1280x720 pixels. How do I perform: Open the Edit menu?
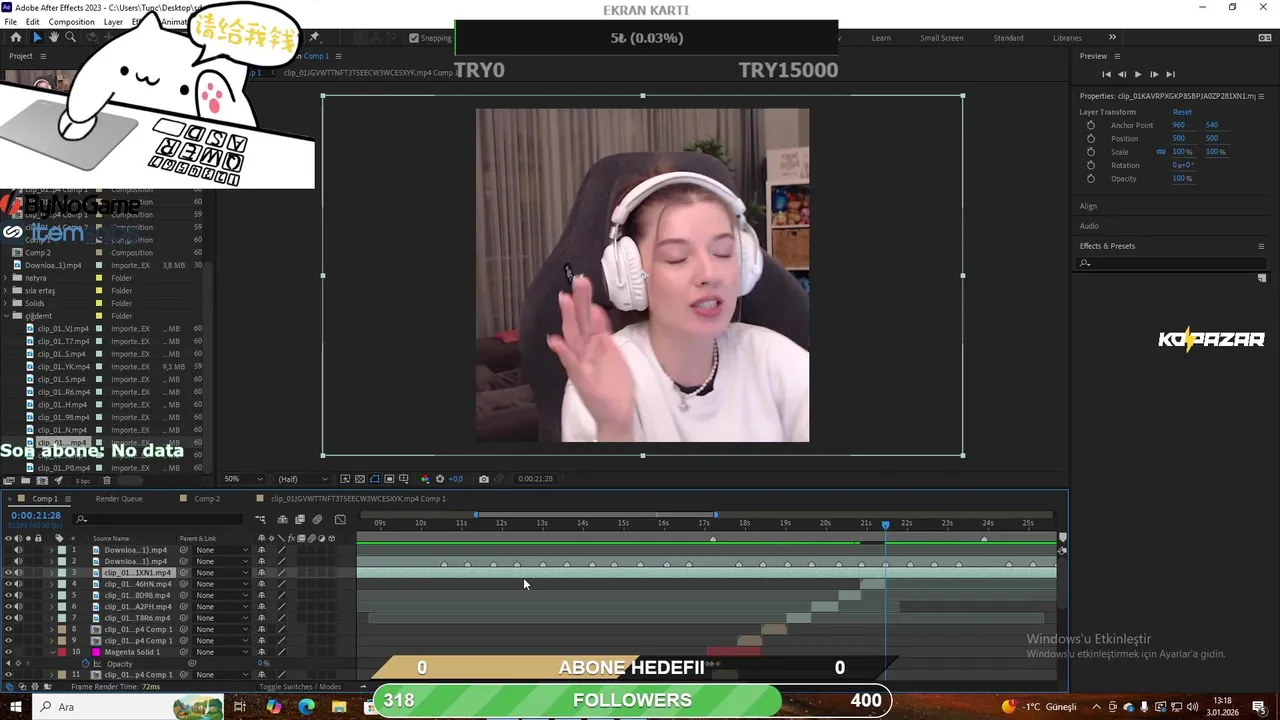(x=32, y=22)
